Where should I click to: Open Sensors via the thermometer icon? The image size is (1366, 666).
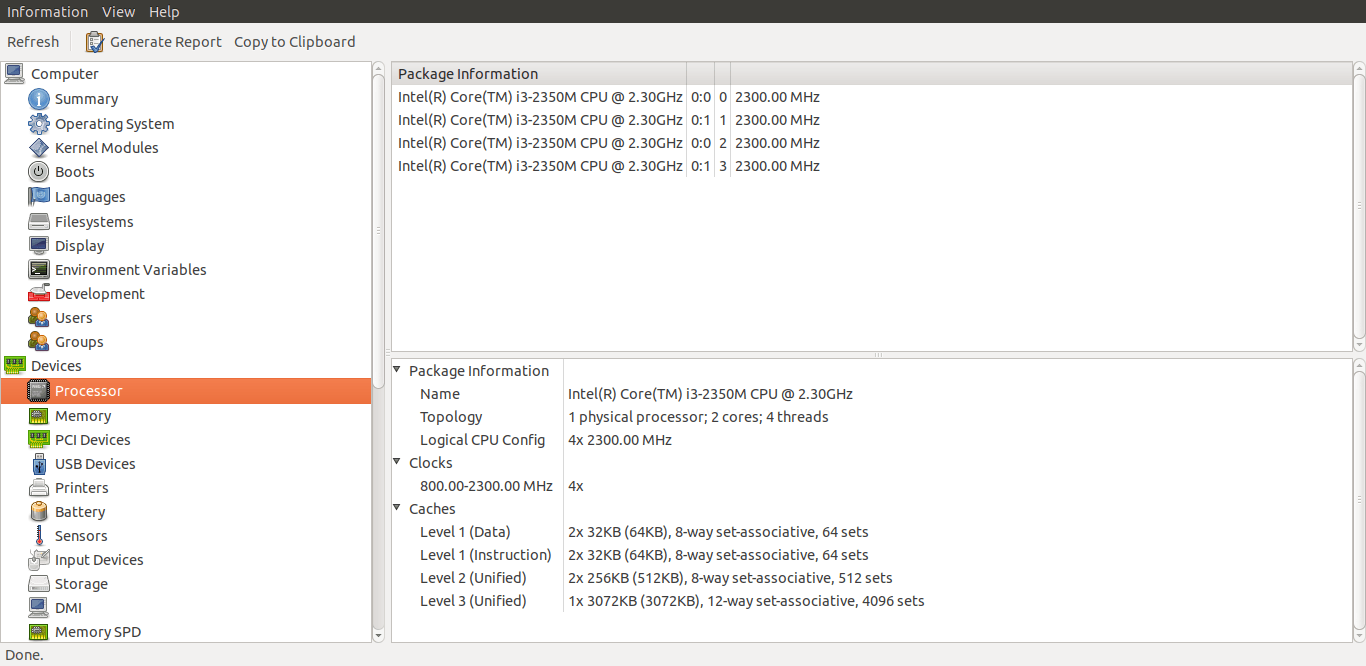coord(39,536)
